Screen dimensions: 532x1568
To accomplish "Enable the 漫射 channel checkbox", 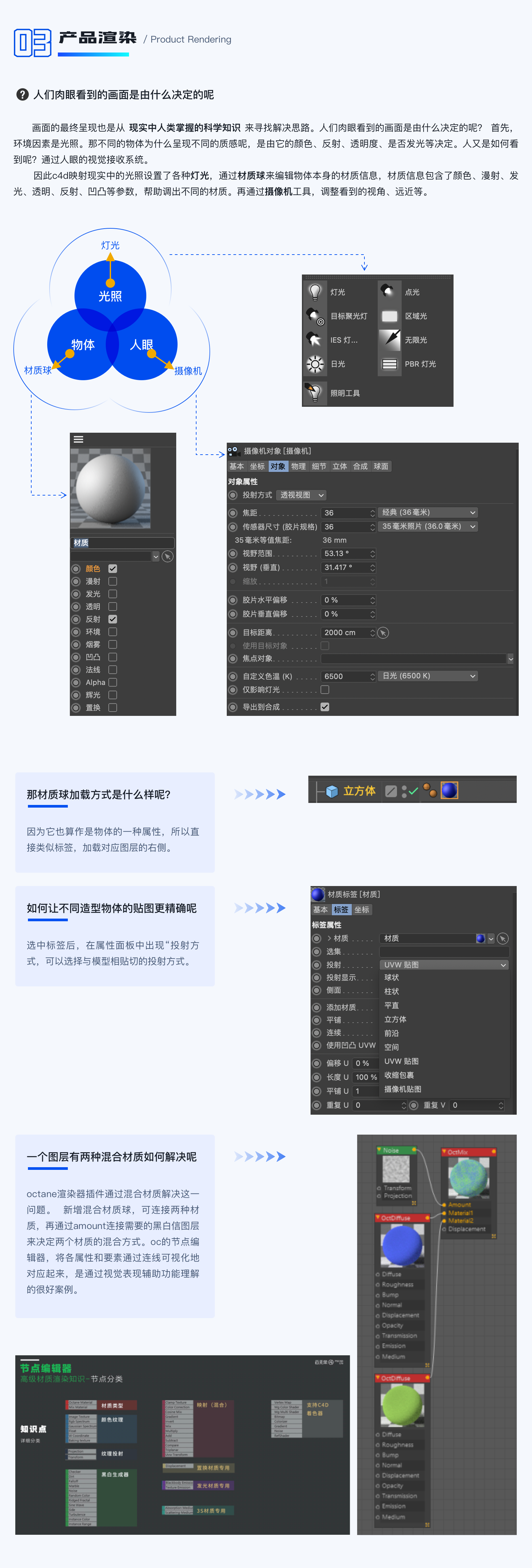I will [113, 581].
